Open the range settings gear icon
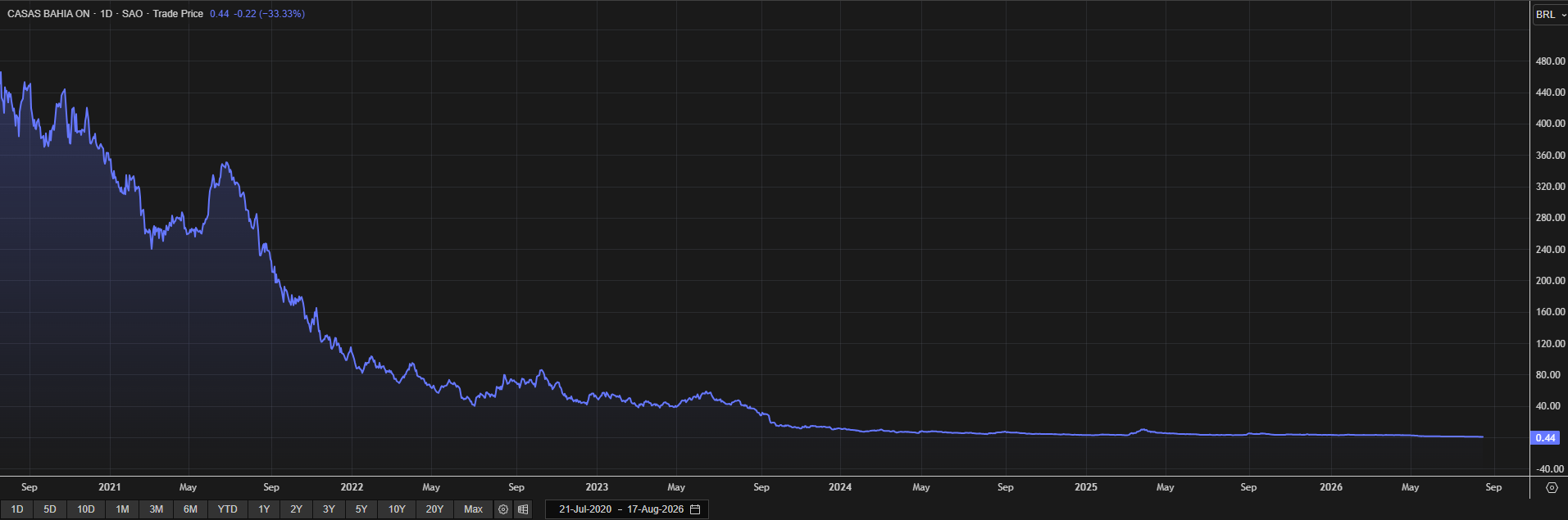Viewport: 1568px width, 520px height. click(x=503, y=509)
